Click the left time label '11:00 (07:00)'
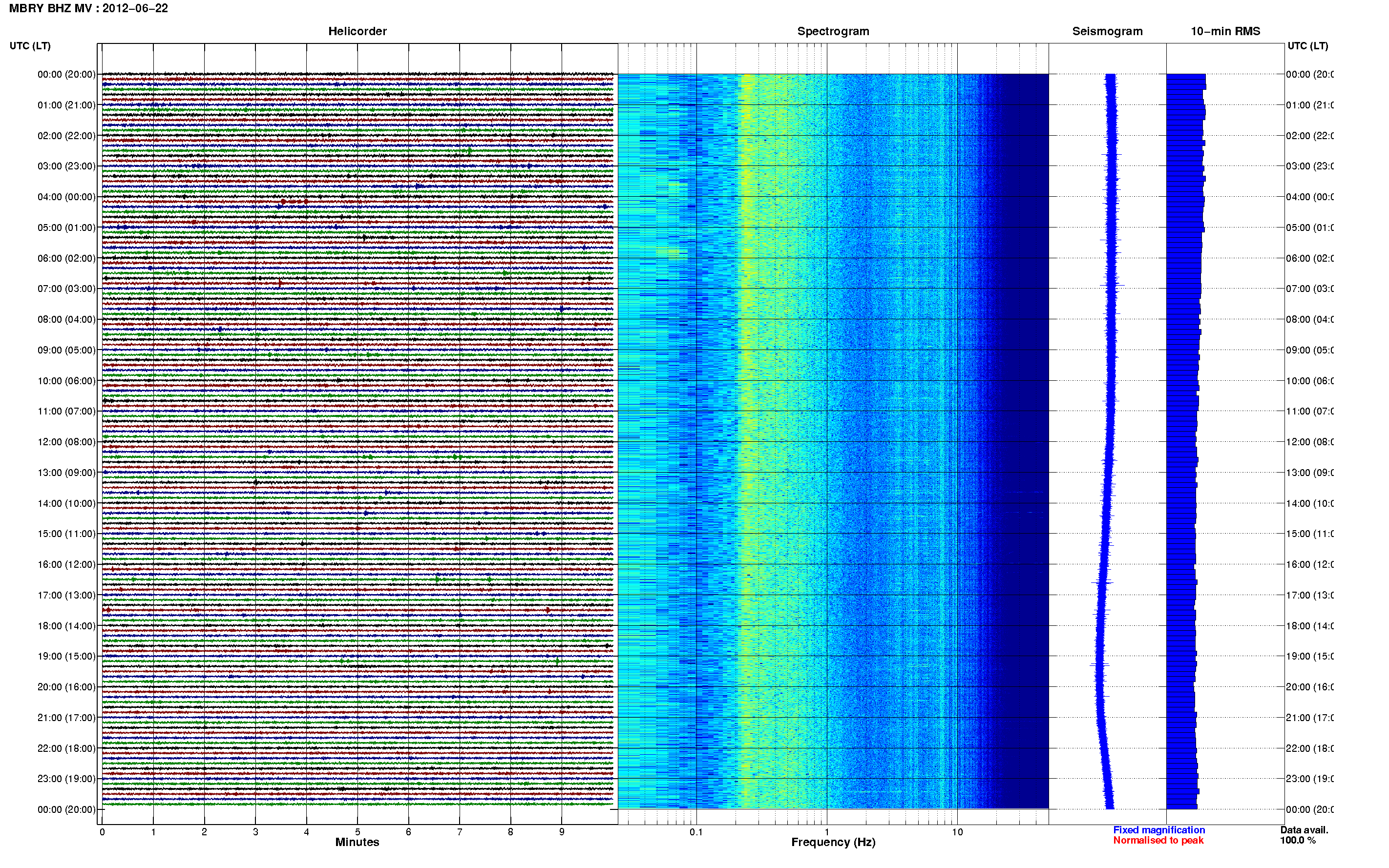This screenshot has height=868, width=1389. [66, 411]
